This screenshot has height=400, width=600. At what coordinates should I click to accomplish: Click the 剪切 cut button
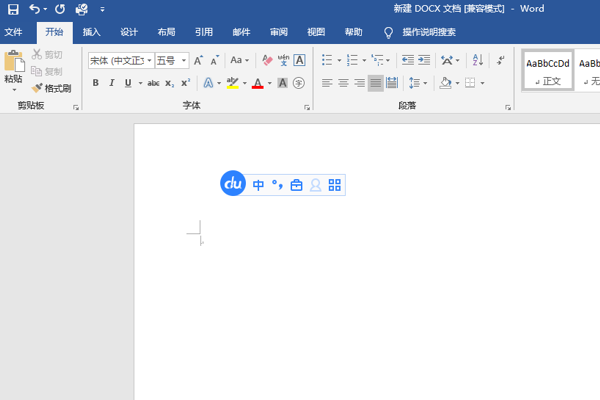[x=47, y=55]
